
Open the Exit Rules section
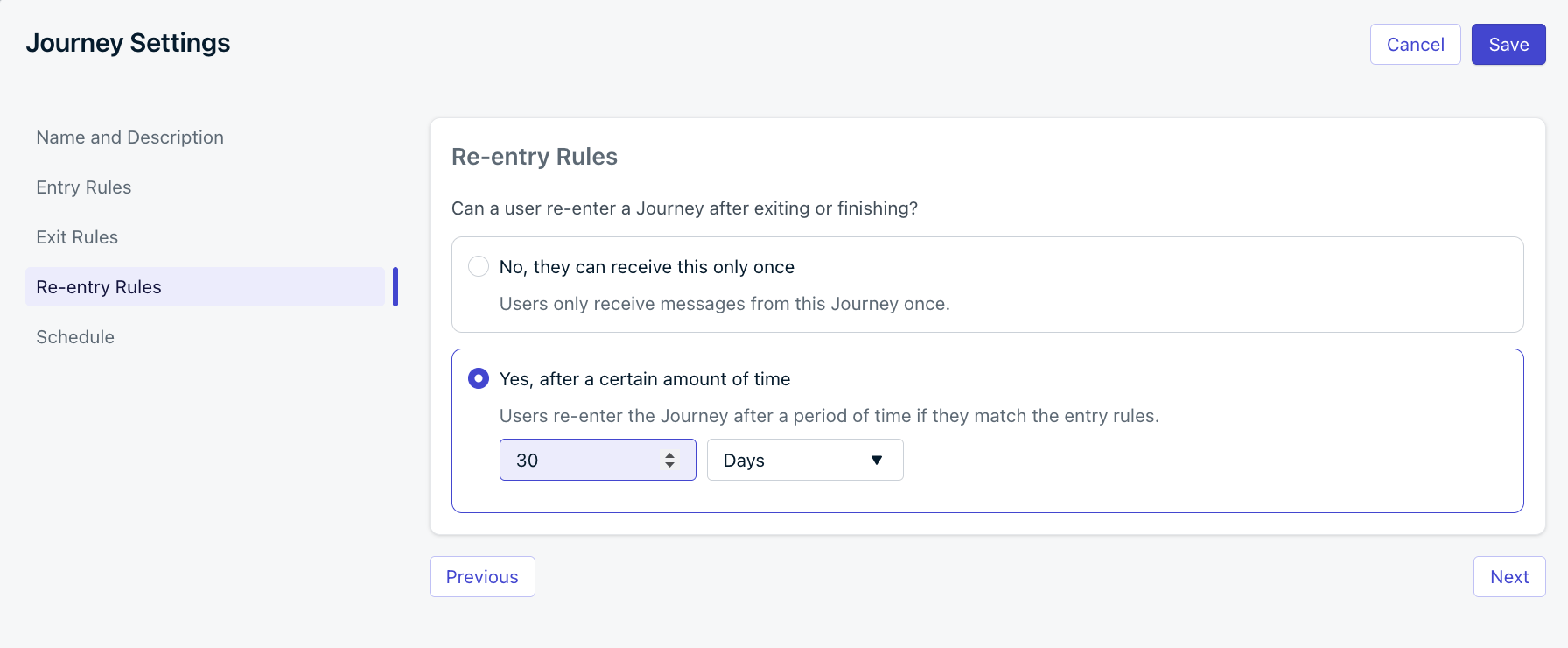click(77, 236)
